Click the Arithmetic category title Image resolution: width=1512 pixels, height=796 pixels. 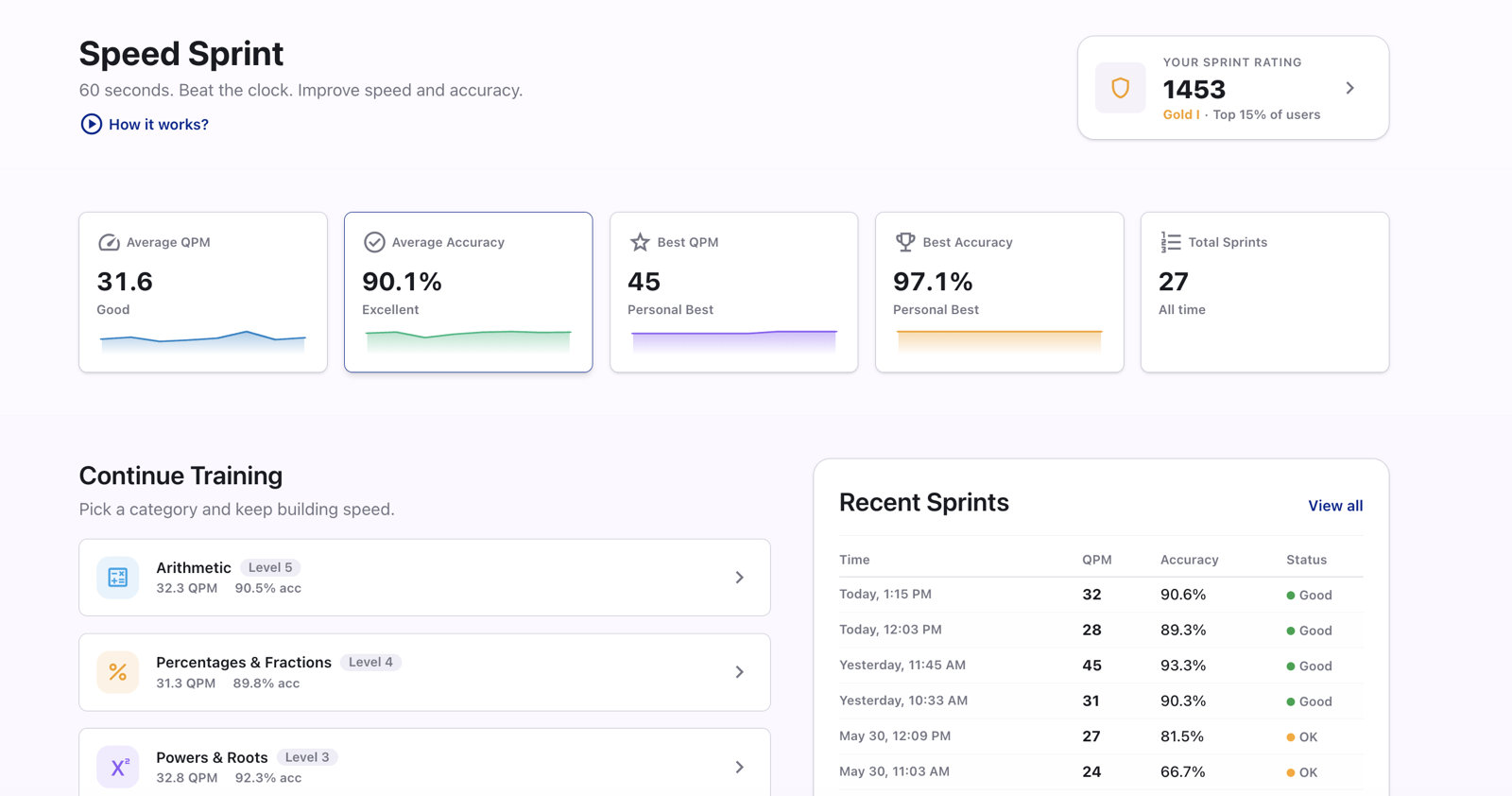point(194,567)
